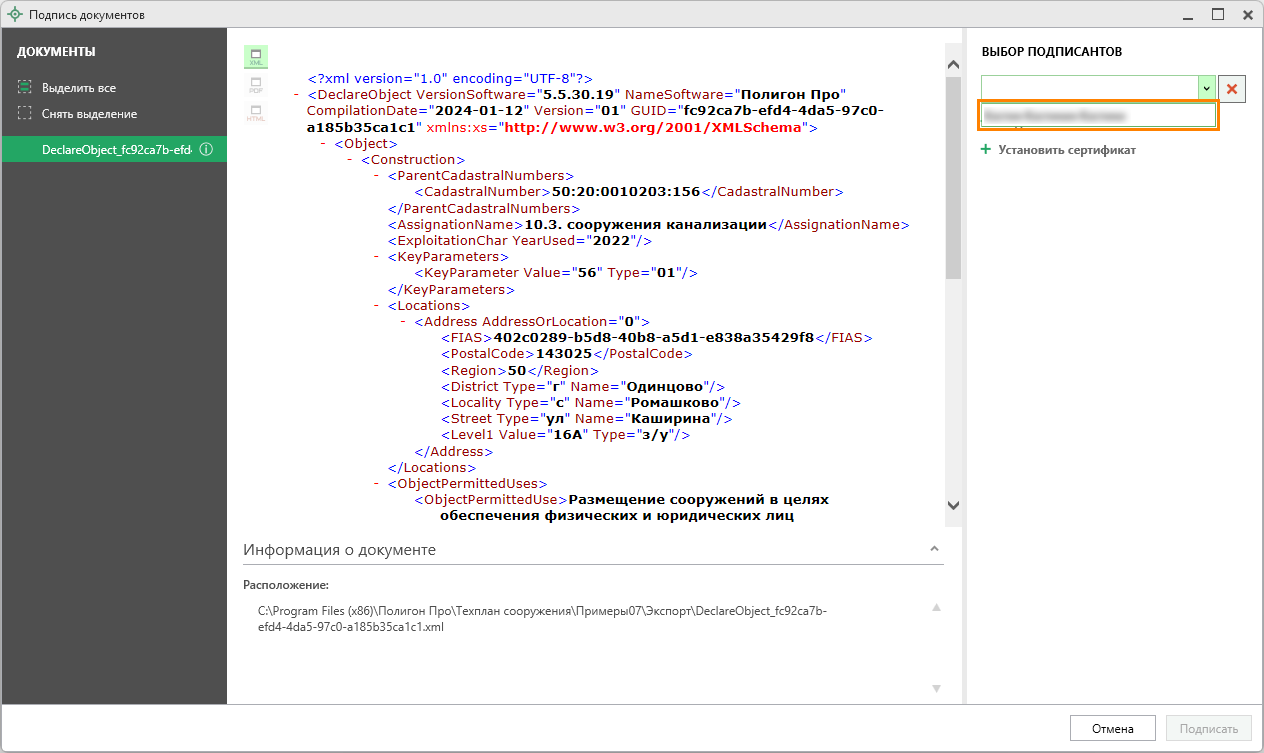Open the signer selection dropdown arrow
The image size is (1264, 753).
point(1206,89)
